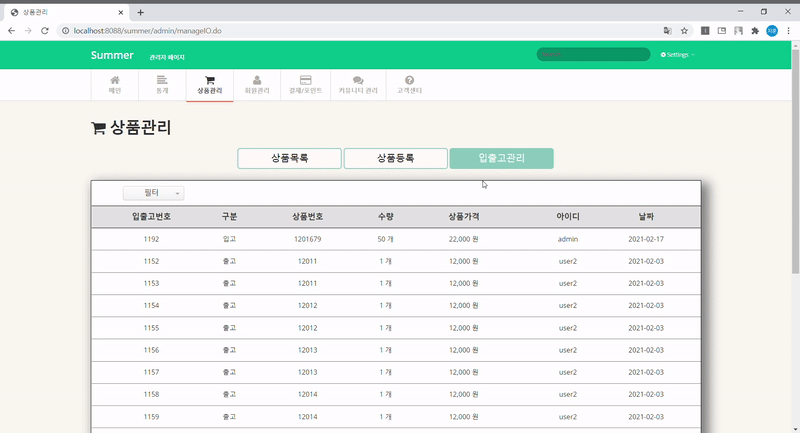Viewport: 800px width, 433px height.
Task: Click the page's vertical scrollbar thumb
Action: (x=795, y=162)
